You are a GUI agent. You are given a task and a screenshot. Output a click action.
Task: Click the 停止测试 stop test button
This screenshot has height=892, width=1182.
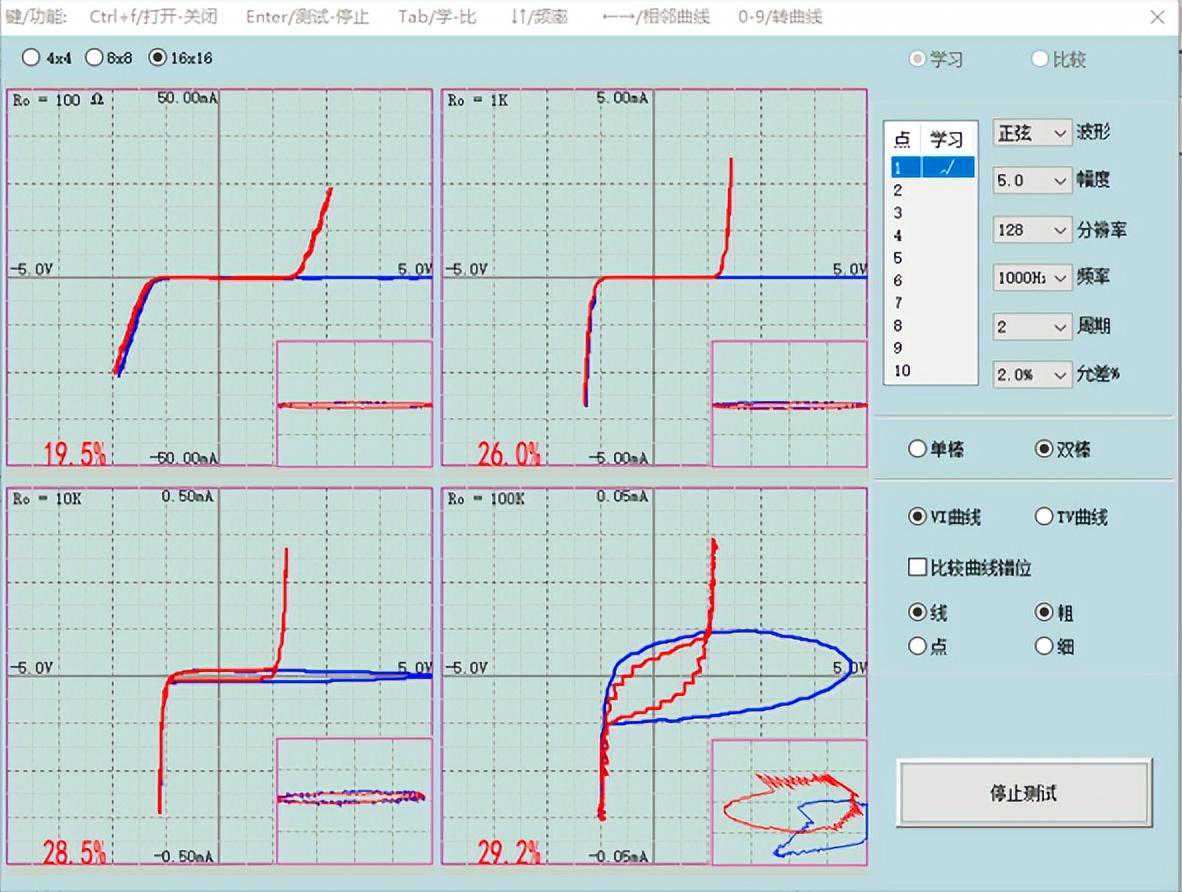(x=1024, y=793)
